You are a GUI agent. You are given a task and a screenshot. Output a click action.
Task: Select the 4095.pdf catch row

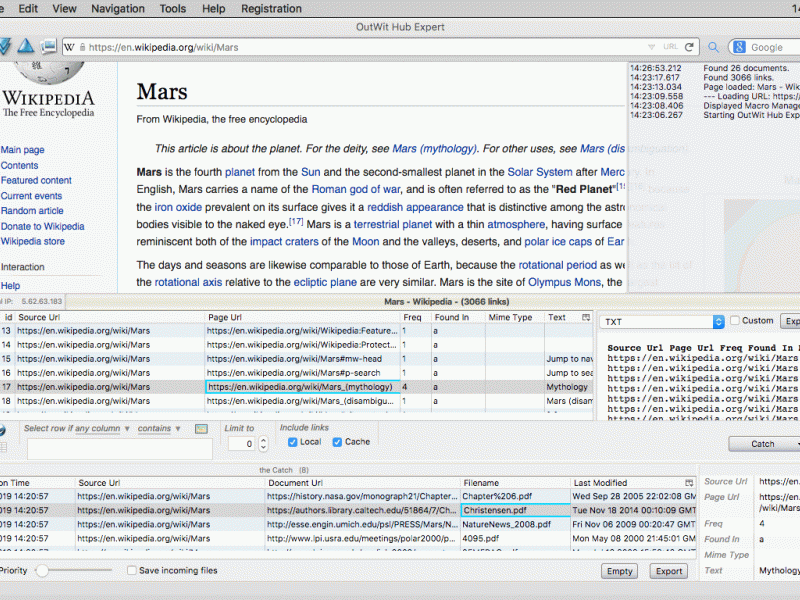(x=347, y=538)
